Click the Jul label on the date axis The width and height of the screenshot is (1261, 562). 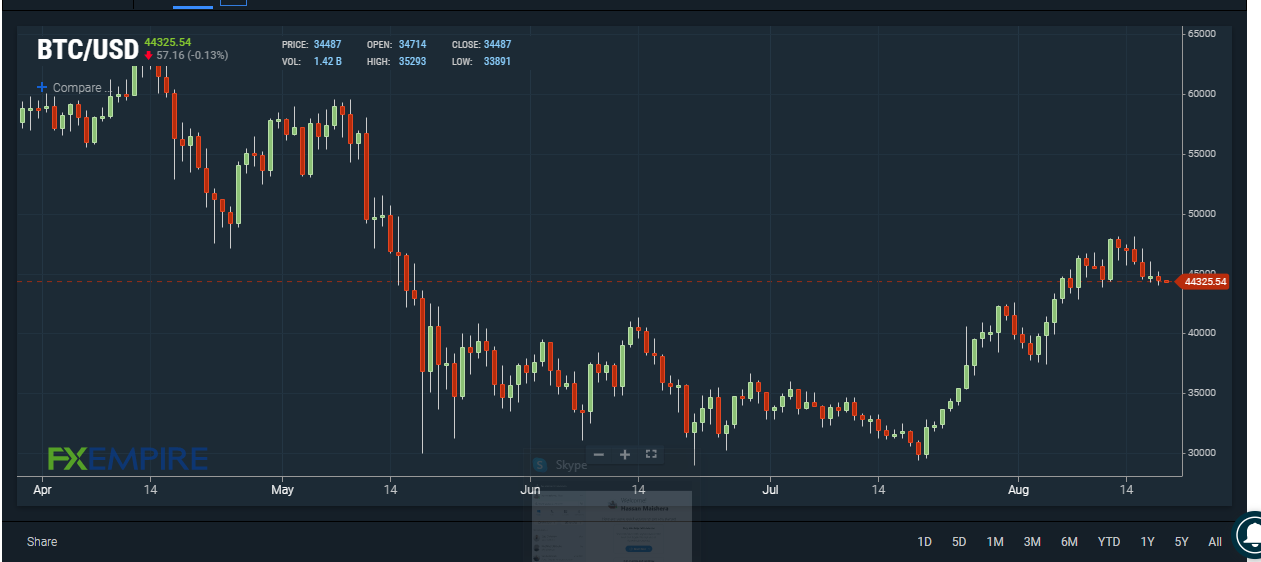coord(770,491)
